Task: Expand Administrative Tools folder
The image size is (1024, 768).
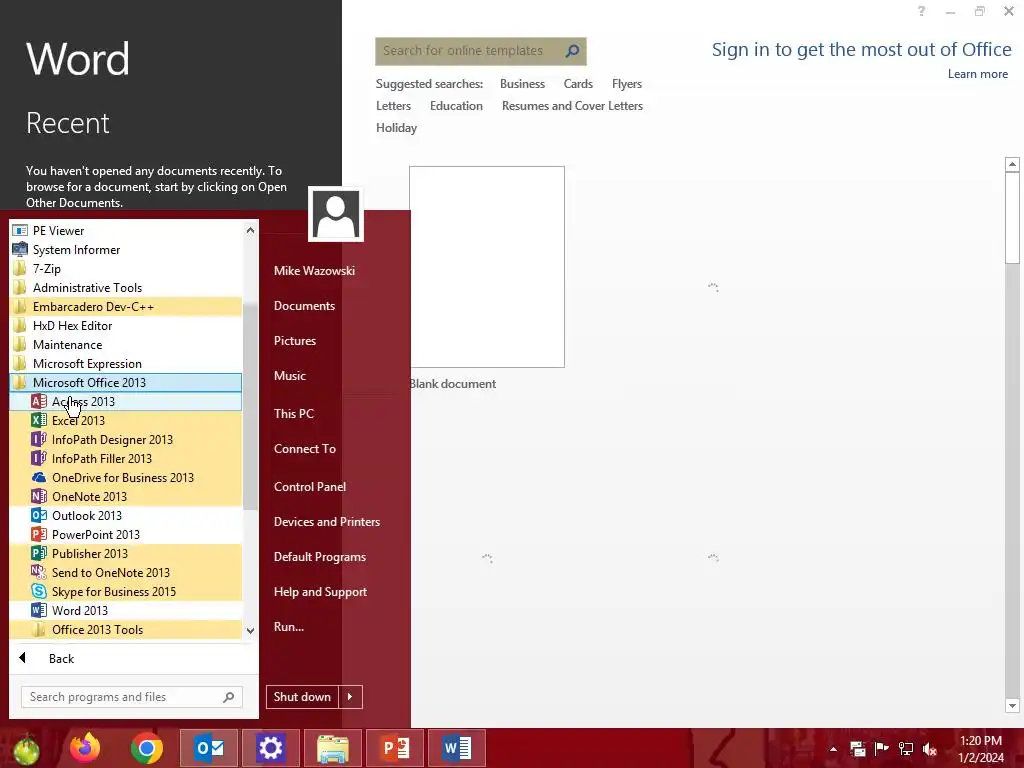Action: point(125,287)
